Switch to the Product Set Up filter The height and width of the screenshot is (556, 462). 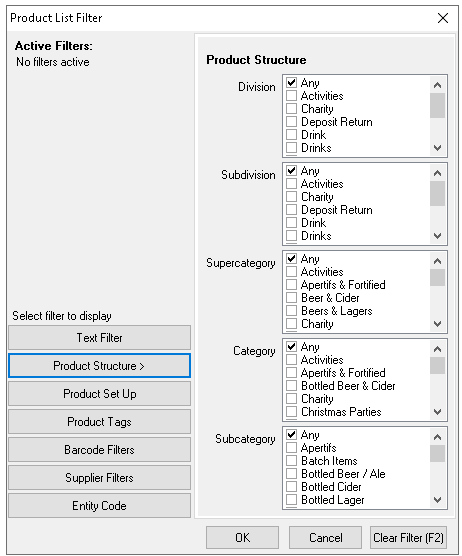click(x=99, y=394)
